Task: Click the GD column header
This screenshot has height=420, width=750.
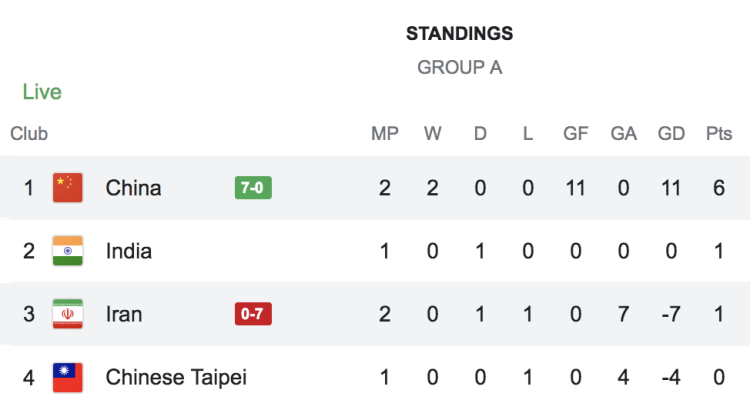Action: tap(671, 134)
